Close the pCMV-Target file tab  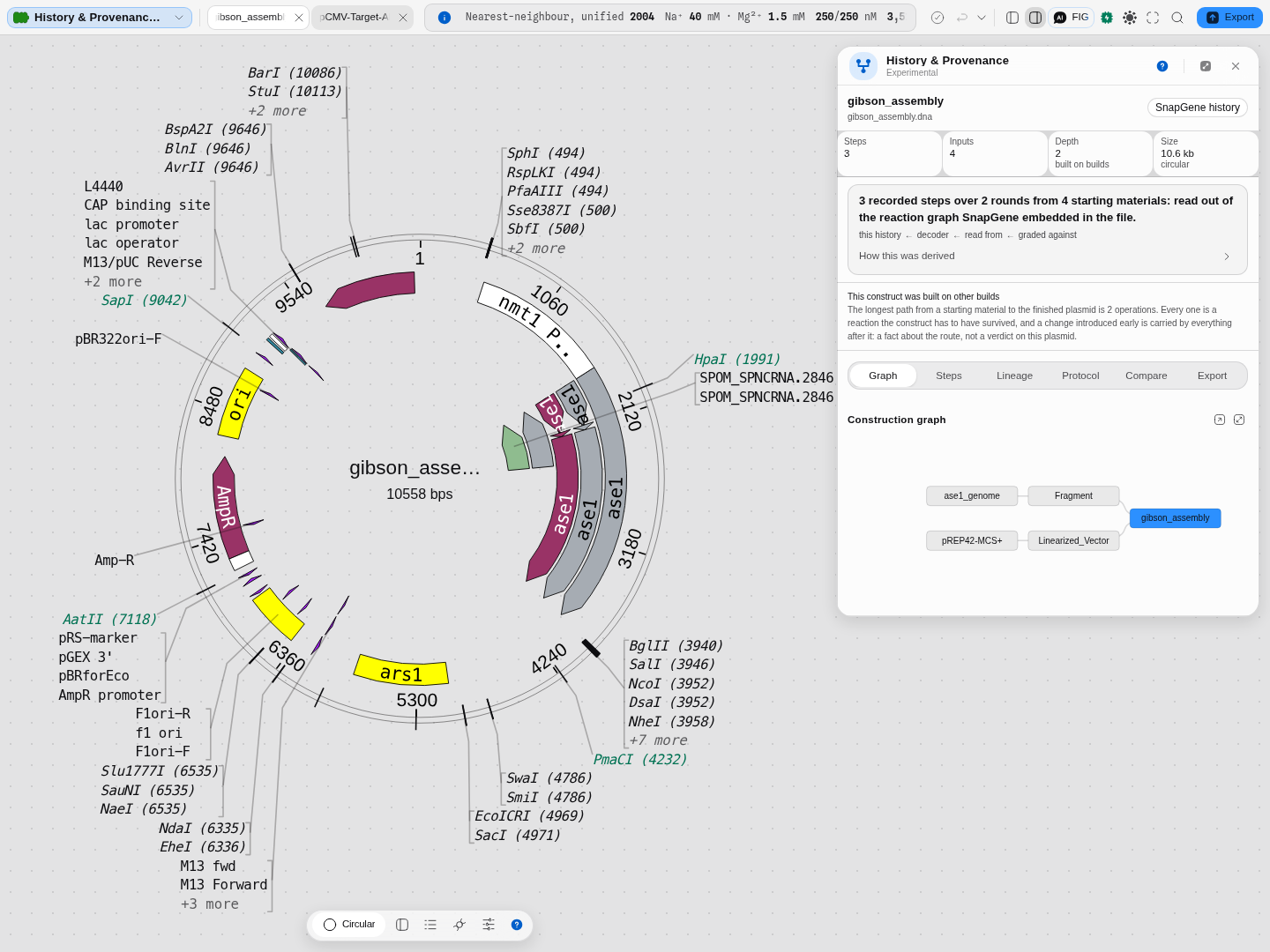point(403,18)
